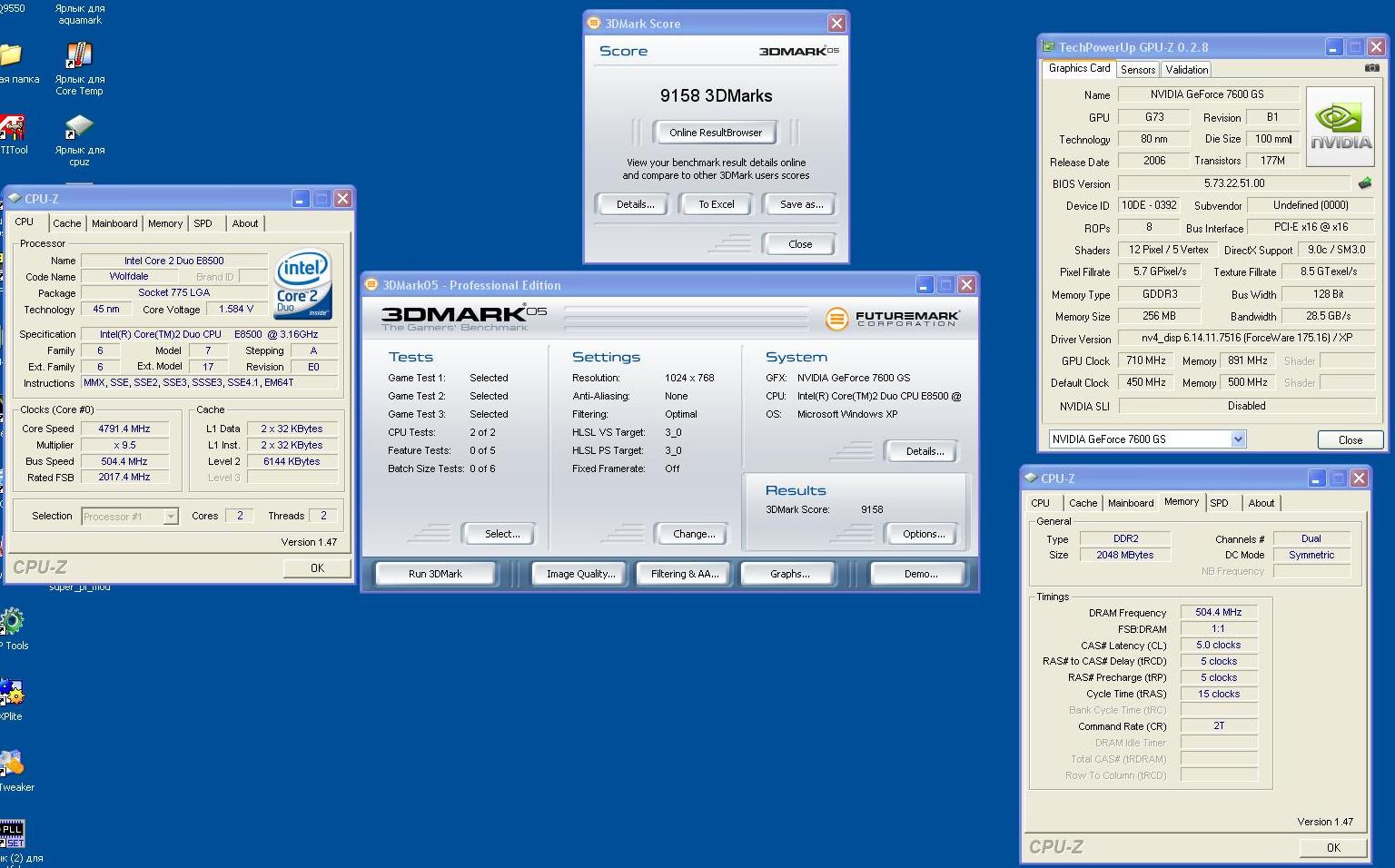Click the Bus Interface PCI-E x16 field
The width and height of the screenshot is (1395, 868).
[x=1311, y=228]
